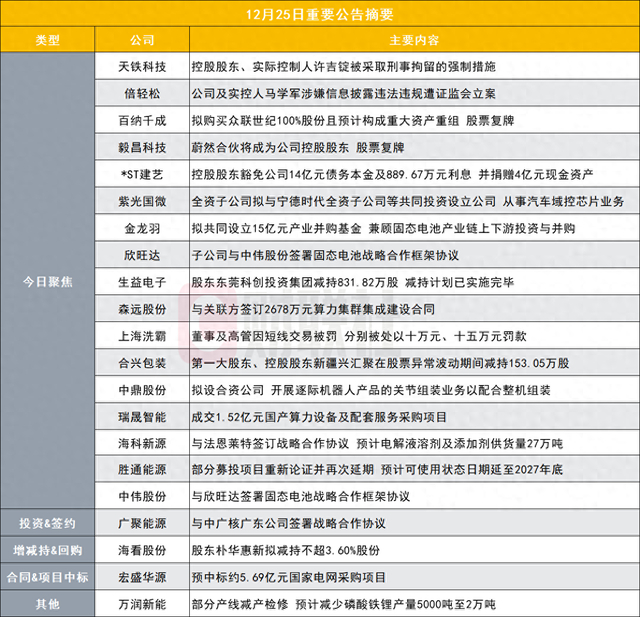This screenshot has height=617, width=640.
Task: Click the 预中标约5.69亿元国家电网 text
Action: (x=289, y=577)
